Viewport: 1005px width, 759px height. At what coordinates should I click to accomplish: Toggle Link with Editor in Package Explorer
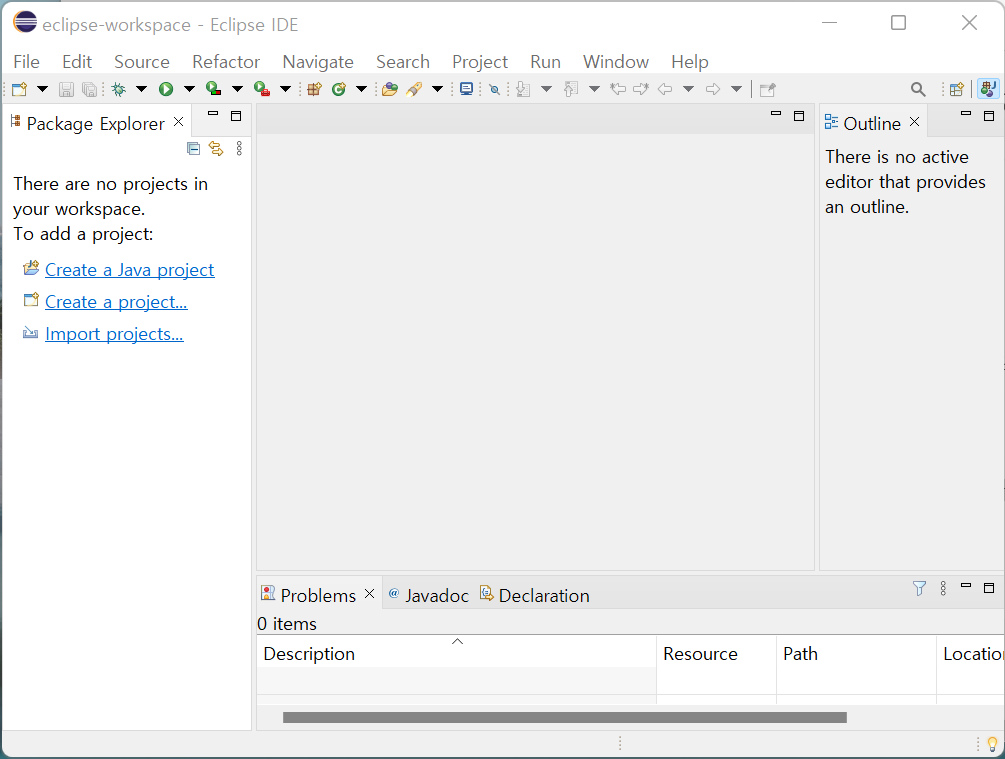(216, 149)
